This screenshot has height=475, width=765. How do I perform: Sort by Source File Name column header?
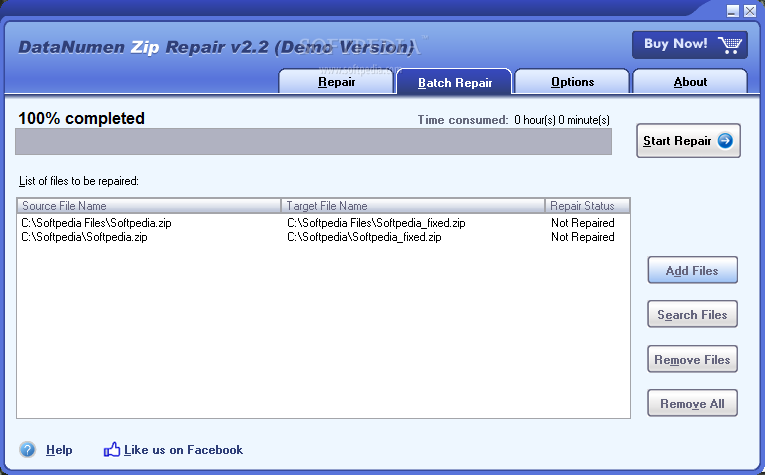pyautogui.click(x=149, y=206)
